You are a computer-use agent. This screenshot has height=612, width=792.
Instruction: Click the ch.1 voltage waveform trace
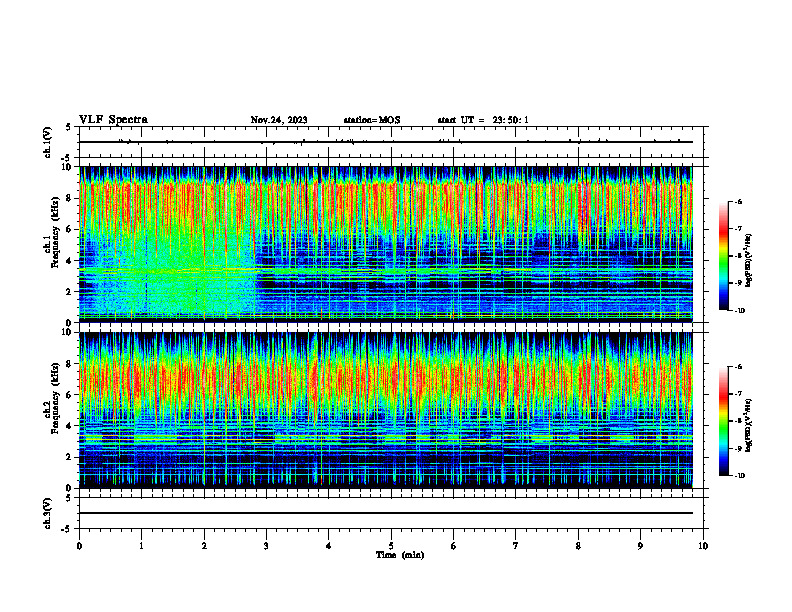[386, 142]
